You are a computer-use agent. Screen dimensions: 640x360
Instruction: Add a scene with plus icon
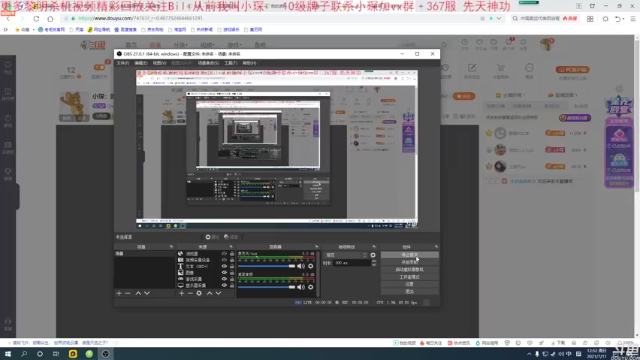click(119, 293)
